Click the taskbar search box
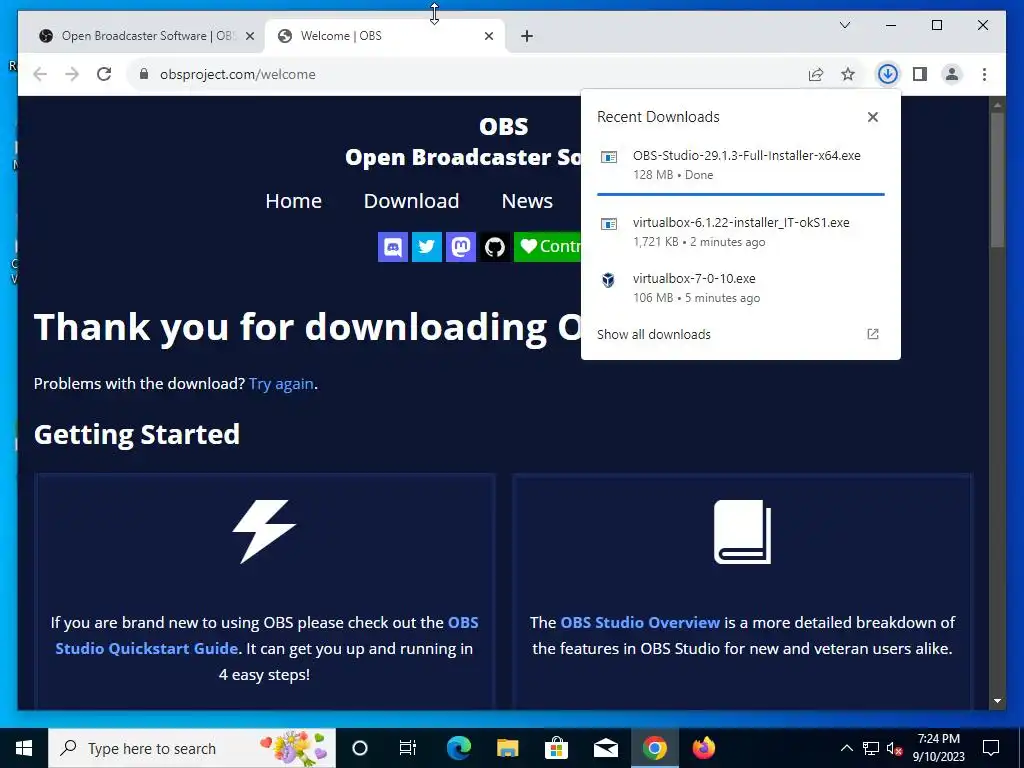Screen dimensions: 1024x768 [192, 748]
